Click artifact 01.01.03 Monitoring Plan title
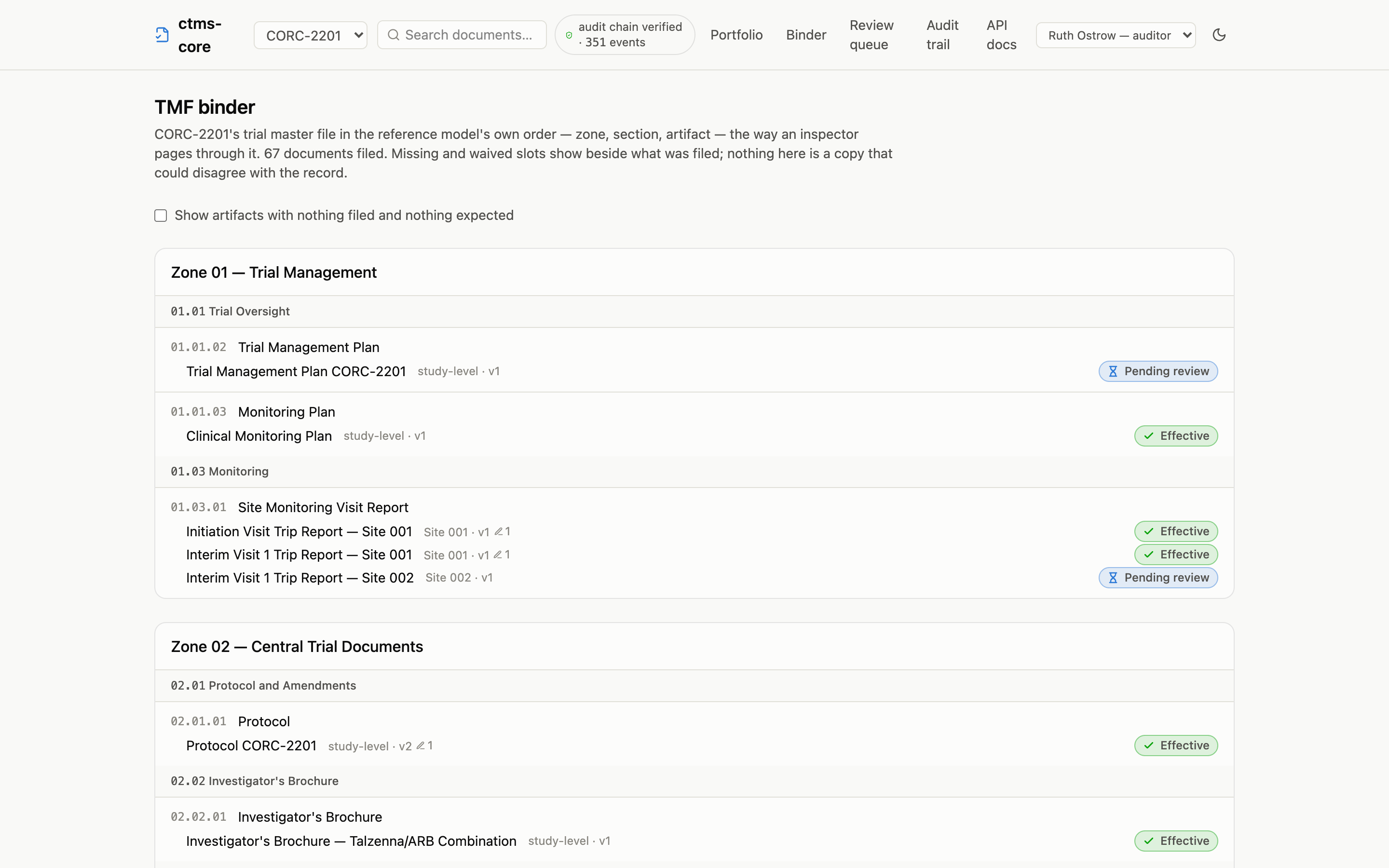 tap(286, 412)
